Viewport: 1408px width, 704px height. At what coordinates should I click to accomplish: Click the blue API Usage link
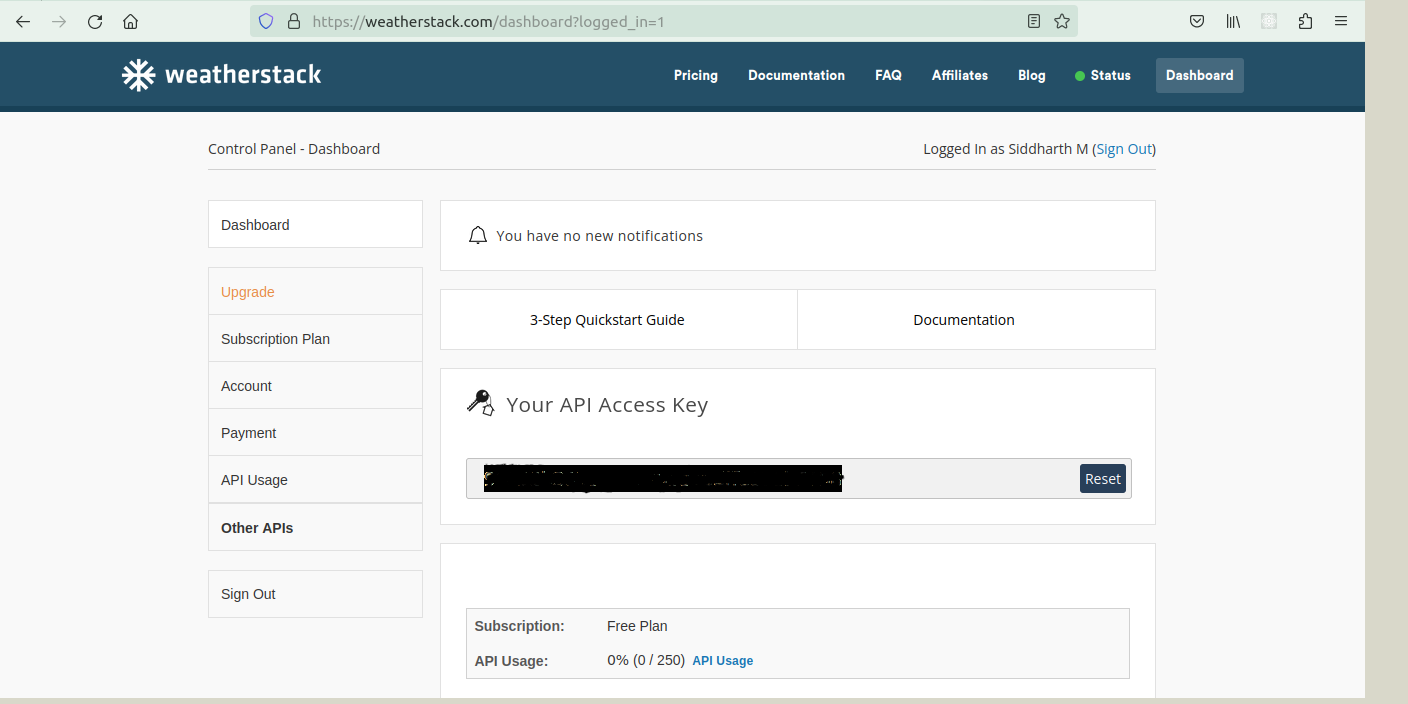[722, 661]
